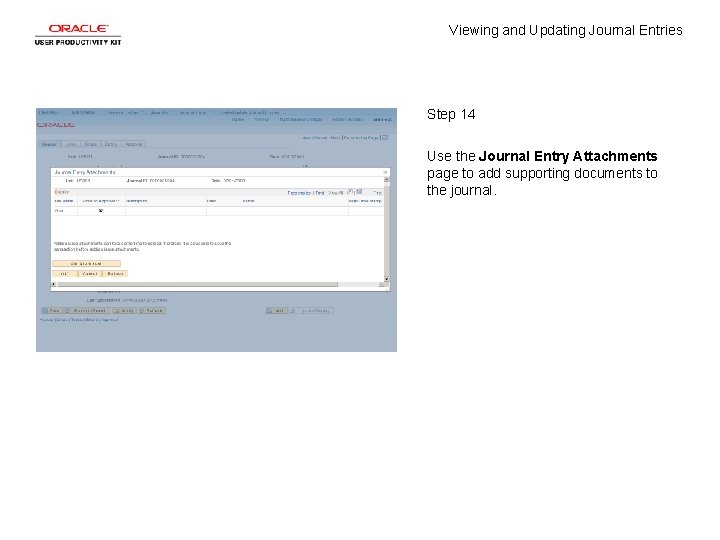
Task: Click the First navigation link
Action: point(377,193)
